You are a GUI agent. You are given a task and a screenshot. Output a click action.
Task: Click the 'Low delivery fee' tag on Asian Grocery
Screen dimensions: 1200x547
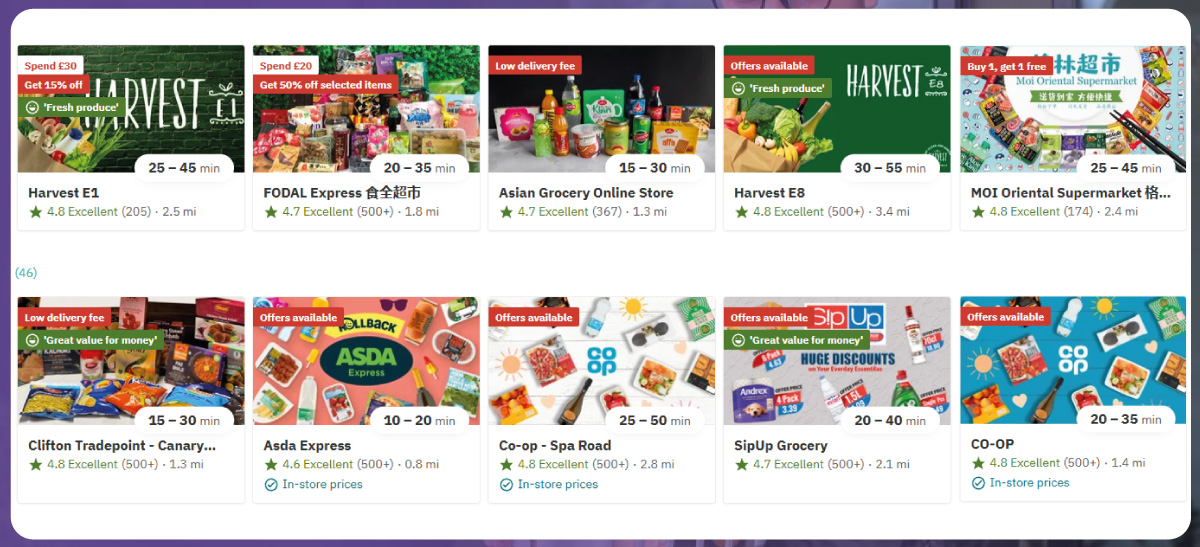[x=535, y=66]
